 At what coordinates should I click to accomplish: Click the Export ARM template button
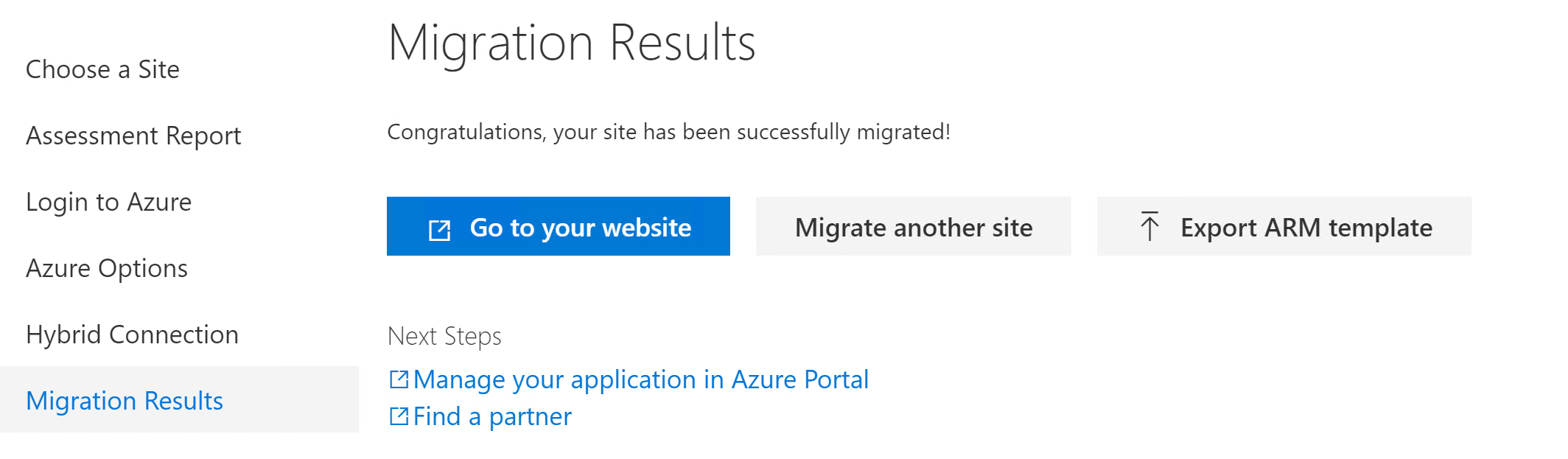click(1284, 226)
